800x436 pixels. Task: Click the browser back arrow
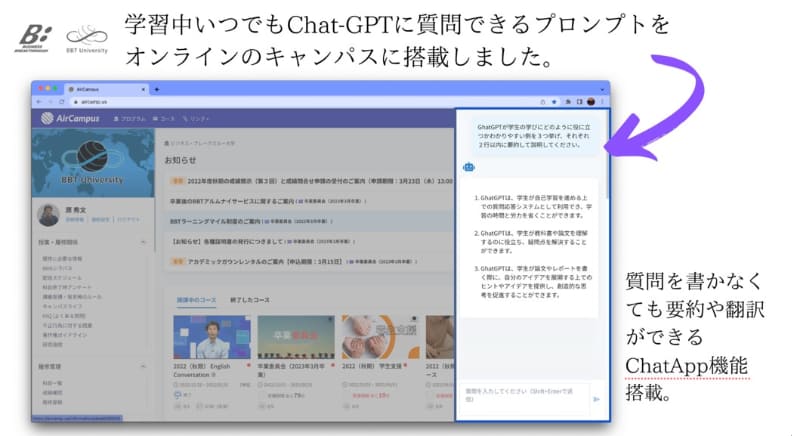(x=39, y=102)
